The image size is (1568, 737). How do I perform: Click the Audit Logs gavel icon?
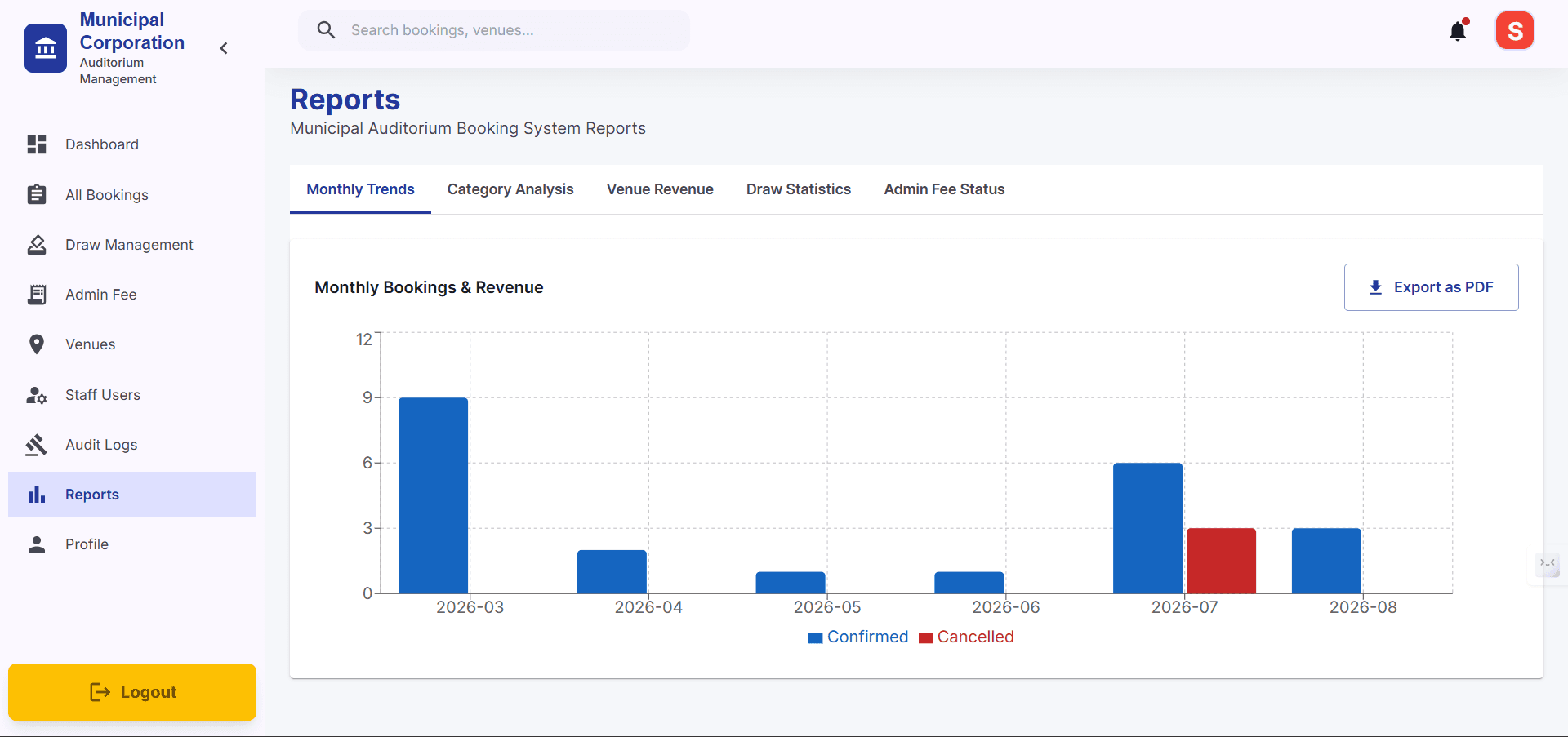coord(37,445)
